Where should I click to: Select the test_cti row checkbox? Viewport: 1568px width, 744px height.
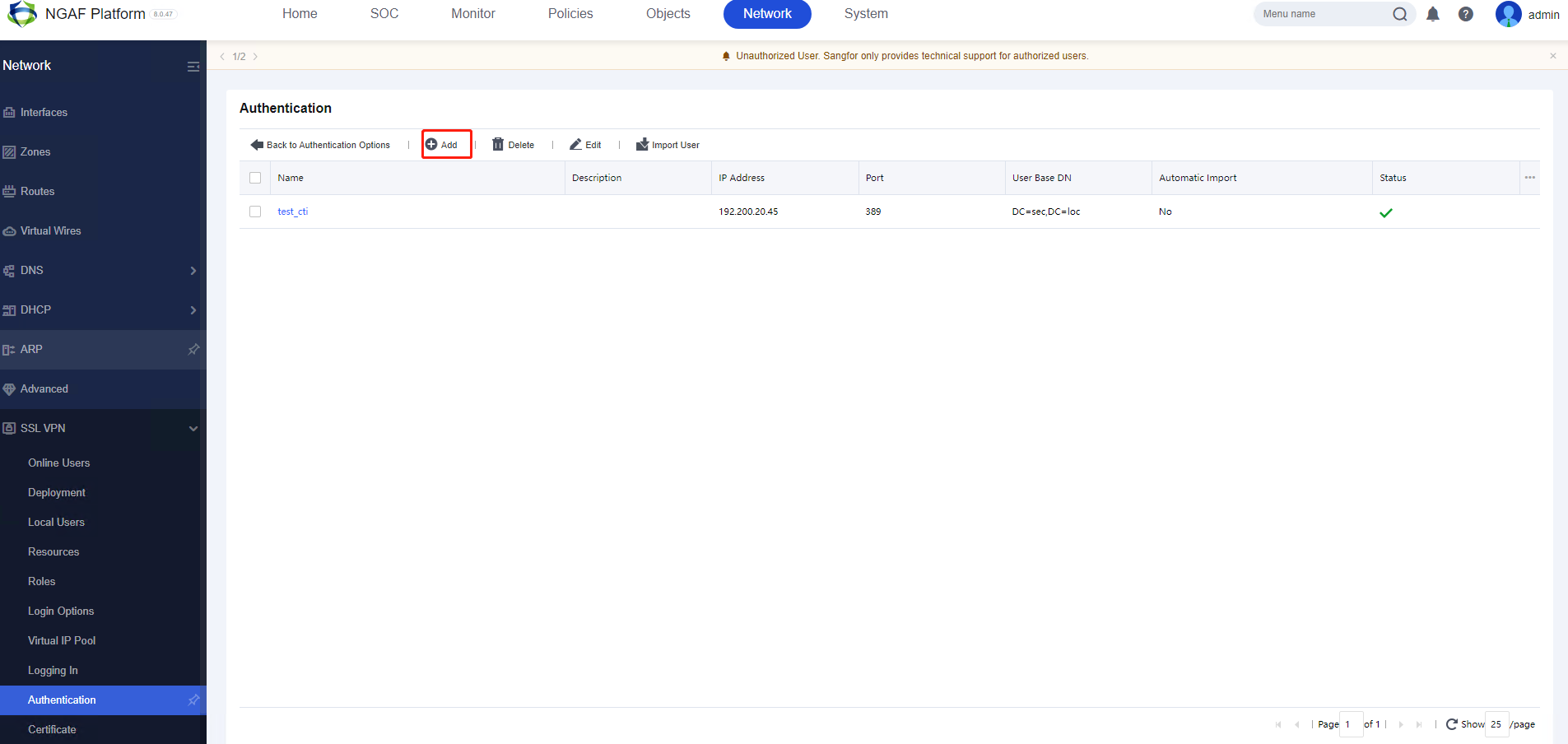pyautogui.click(x=255, y=212)
